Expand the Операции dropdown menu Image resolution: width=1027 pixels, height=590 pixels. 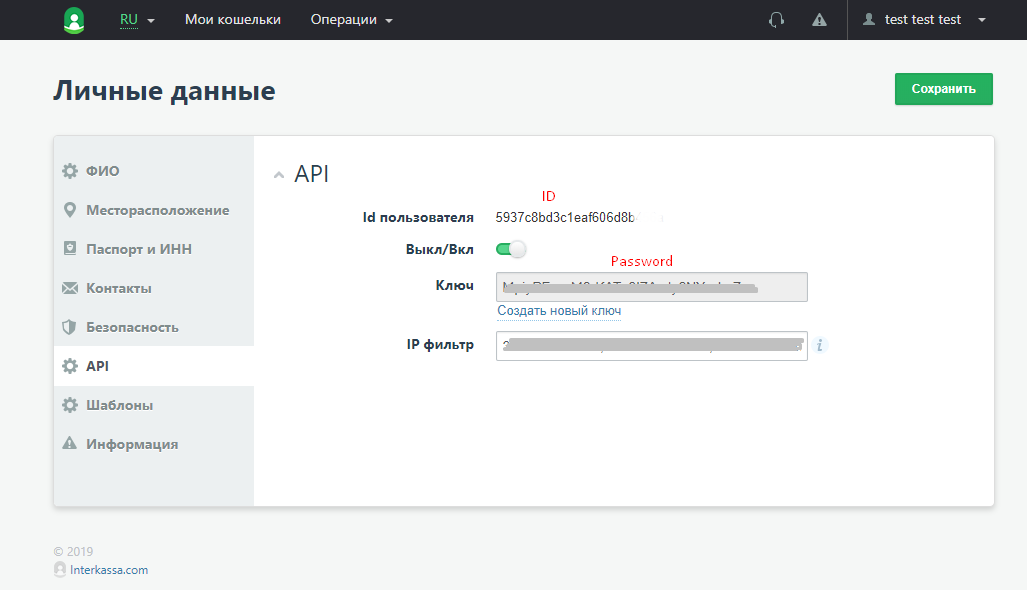(351, 20)
